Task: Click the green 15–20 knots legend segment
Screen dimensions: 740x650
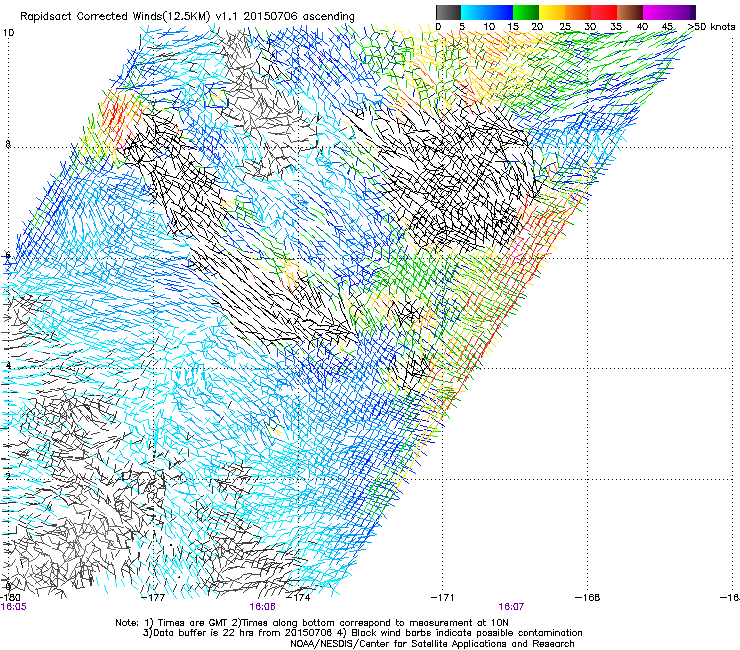Action: (526, 12)
